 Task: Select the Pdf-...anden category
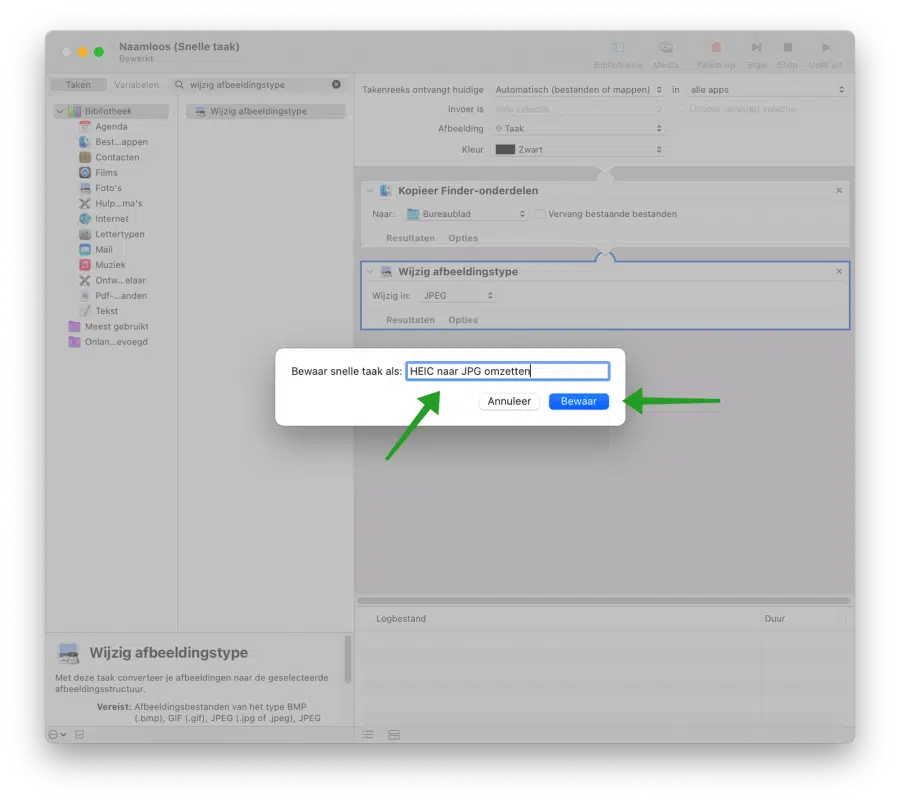[x=121, y=296]
